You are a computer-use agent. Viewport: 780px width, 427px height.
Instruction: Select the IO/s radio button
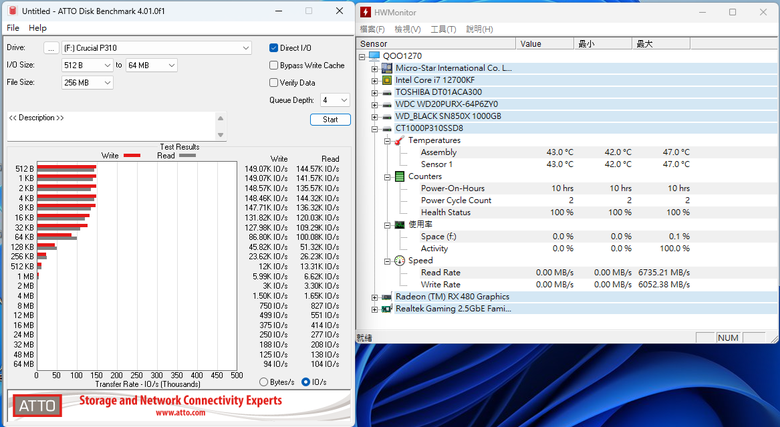click(305, 382)
